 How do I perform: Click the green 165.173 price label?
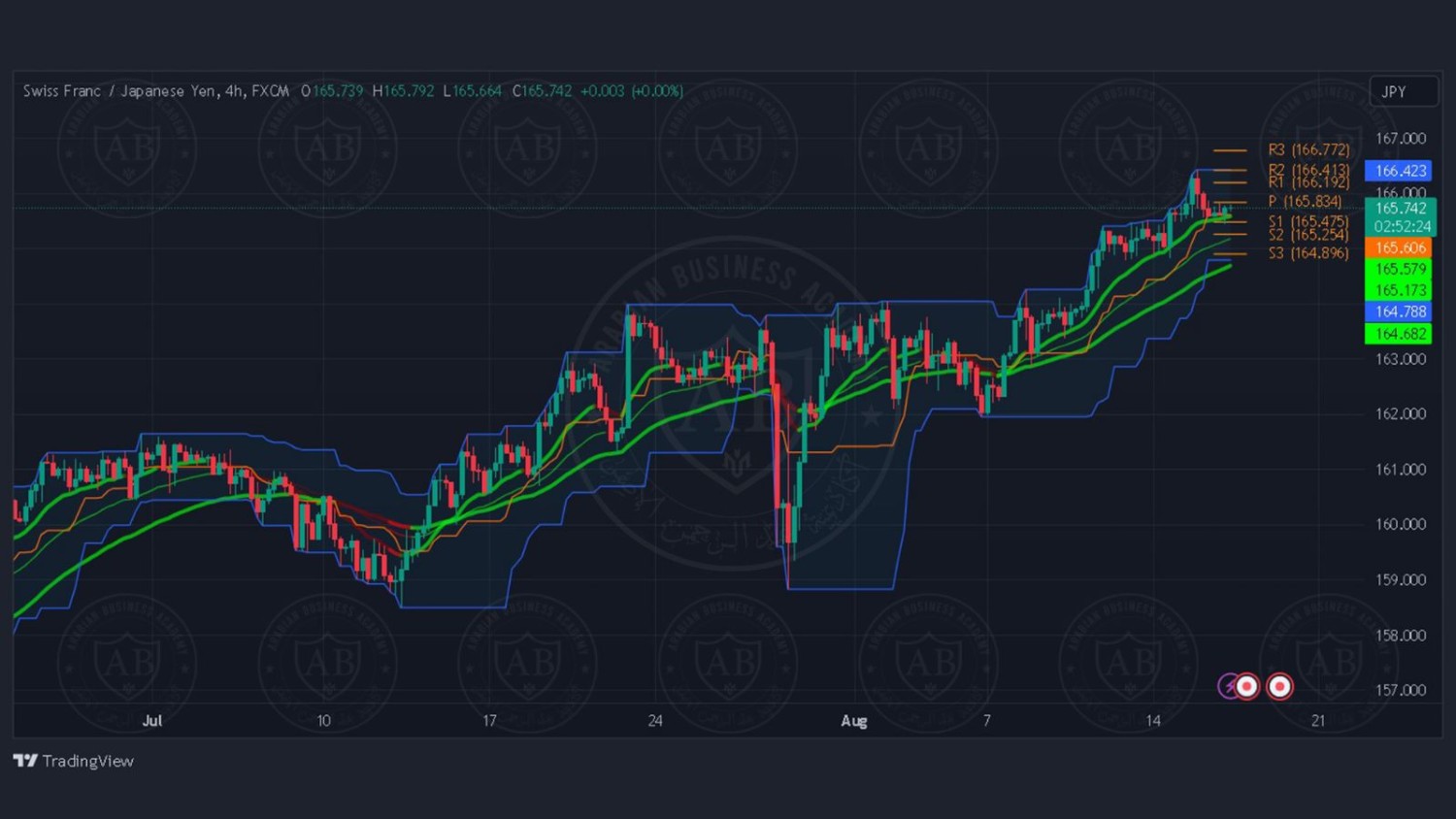[1398, 290]
